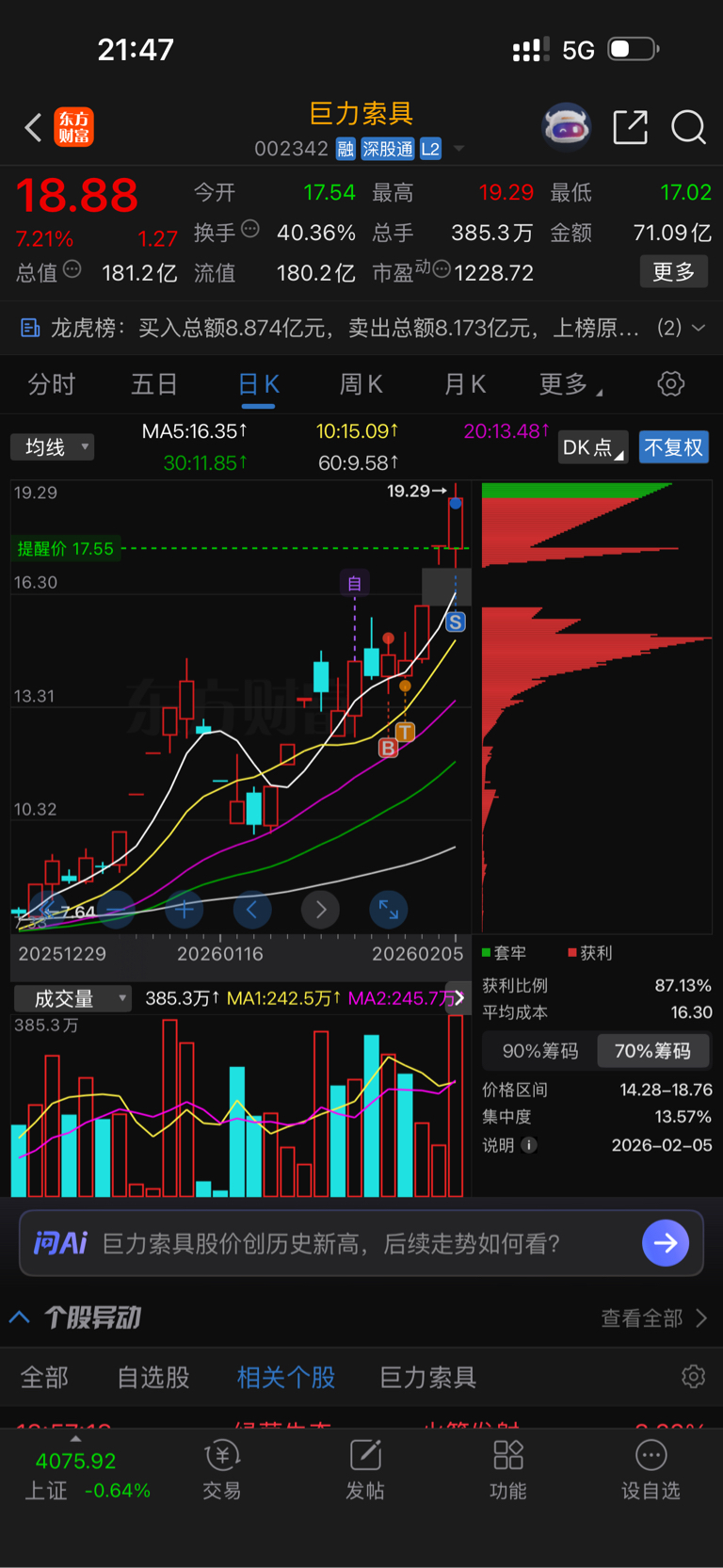Viewport: 723px width, 1568px height.
Task: Select the 巨力索具 filter tab
Action: point(428,1378)
